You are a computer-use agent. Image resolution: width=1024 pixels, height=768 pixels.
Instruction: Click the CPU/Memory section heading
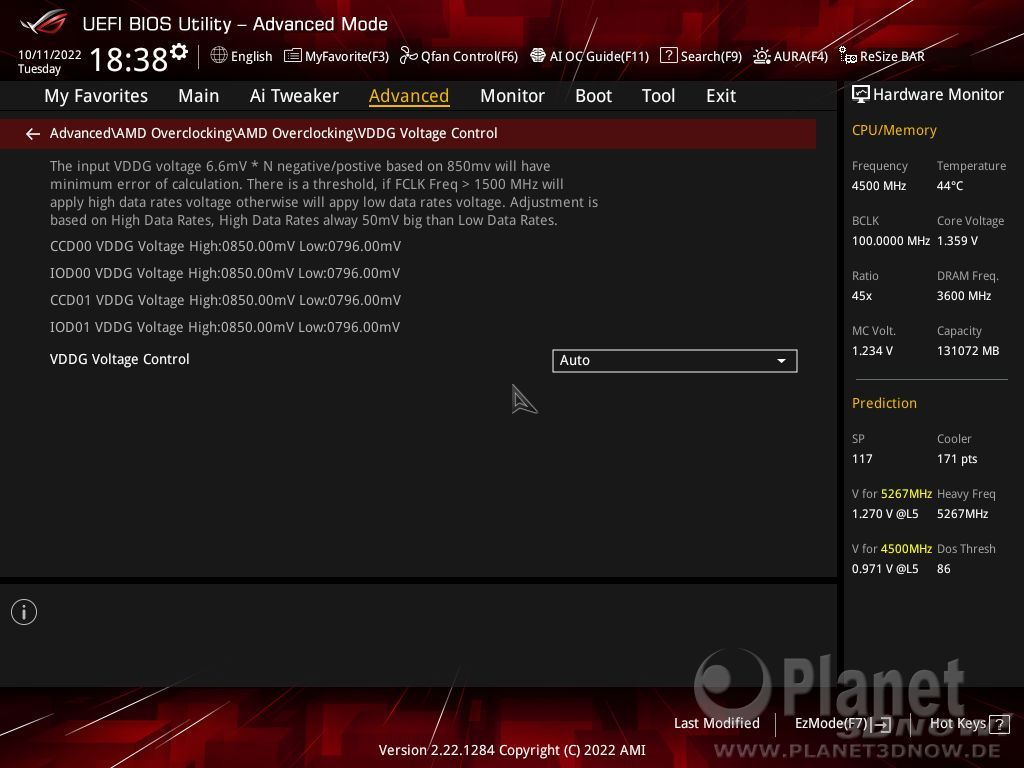click(894, 131)
